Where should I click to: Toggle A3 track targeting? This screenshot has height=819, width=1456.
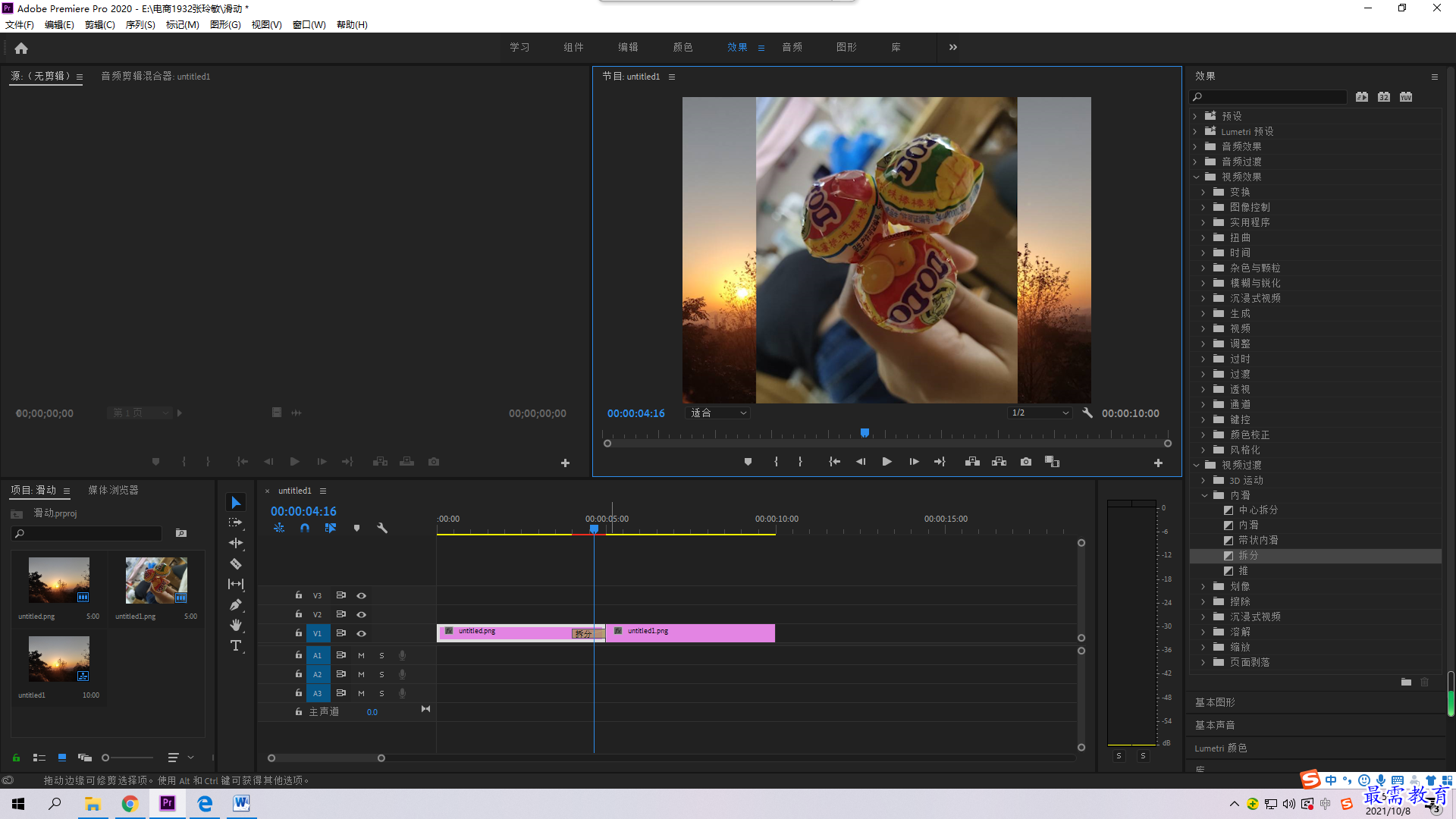click(318, 693)
